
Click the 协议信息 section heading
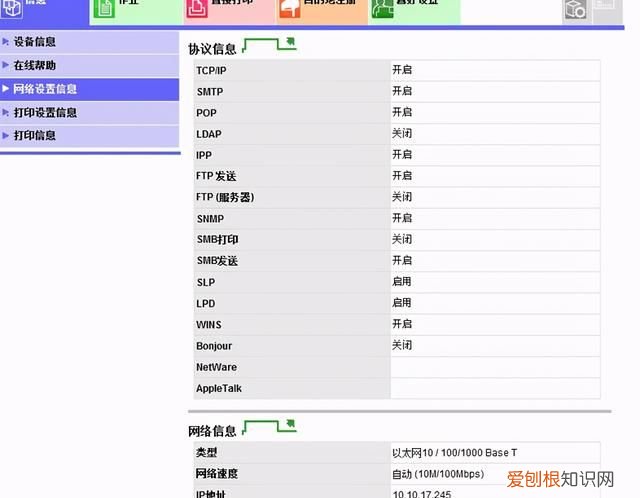point(212,49)
